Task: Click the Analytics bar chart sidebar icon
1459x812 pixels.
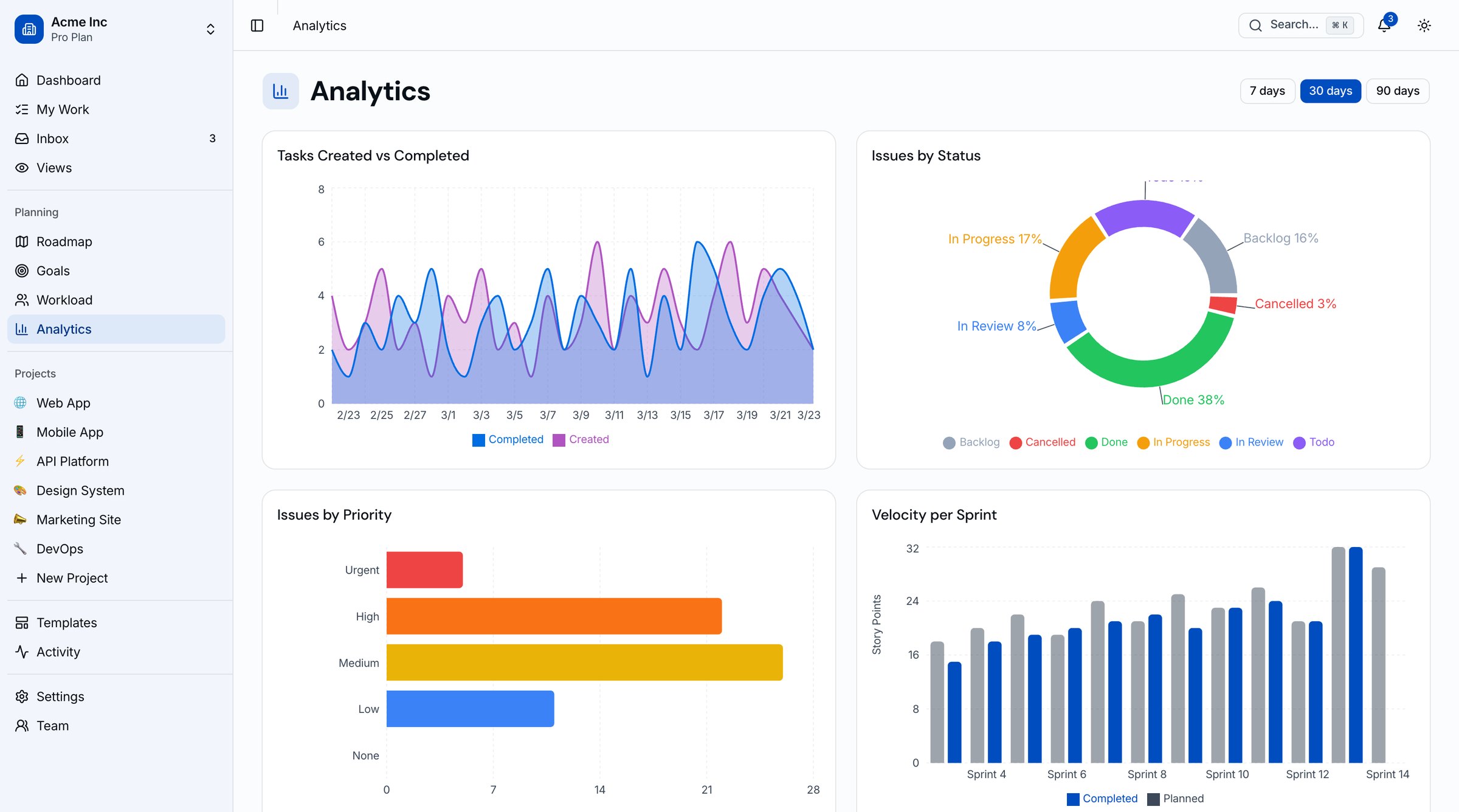Action: [22, 329]
